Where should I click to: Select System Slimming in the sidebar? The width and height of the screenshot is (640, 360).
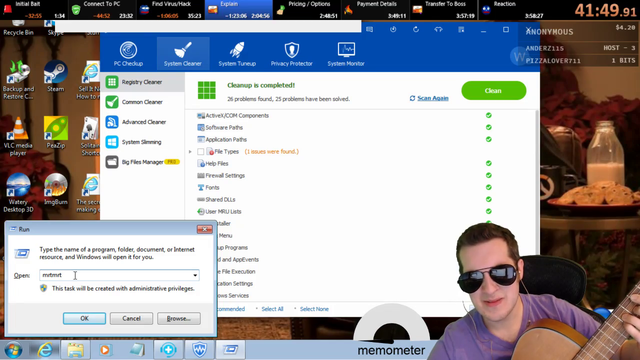click(x=142, y=142)
